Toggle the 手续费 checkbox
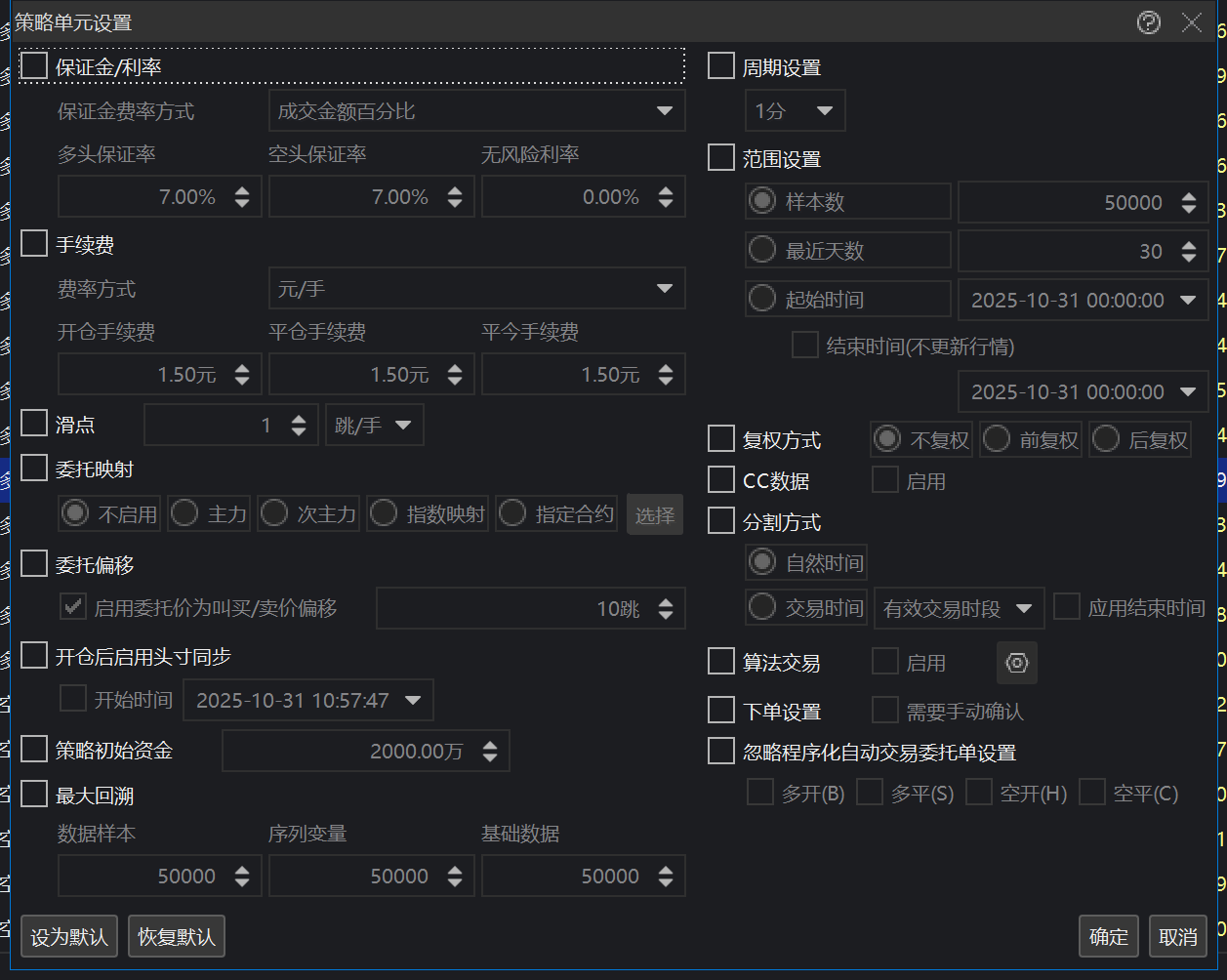Image resolution: width=1227 pixels, height=980 pixels. tap(34, 244)
